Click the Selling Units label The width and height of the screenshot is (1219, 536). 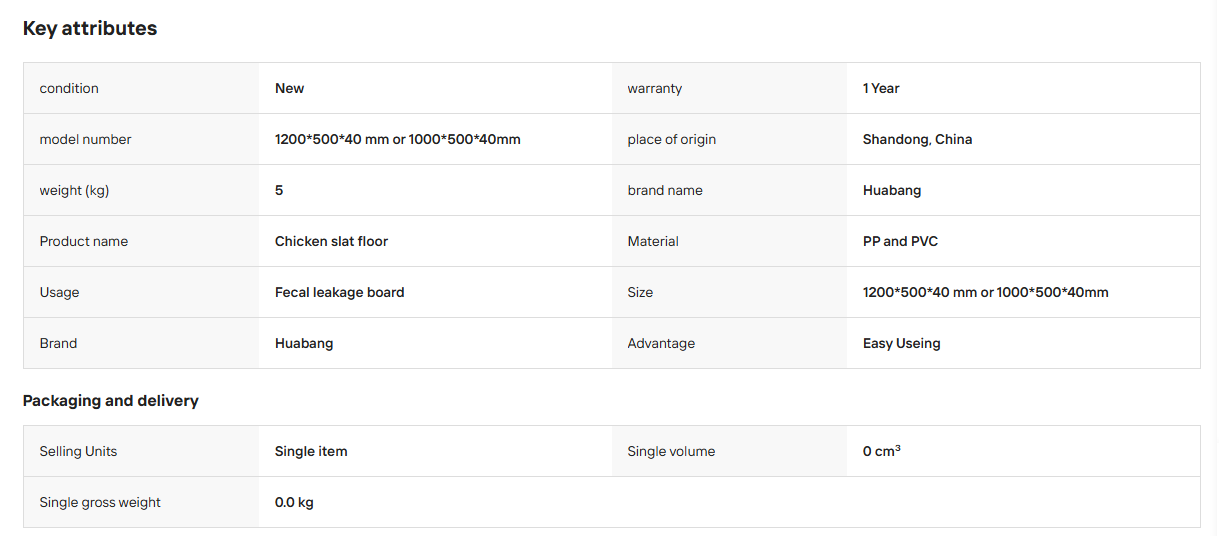(x=78, y=451)
